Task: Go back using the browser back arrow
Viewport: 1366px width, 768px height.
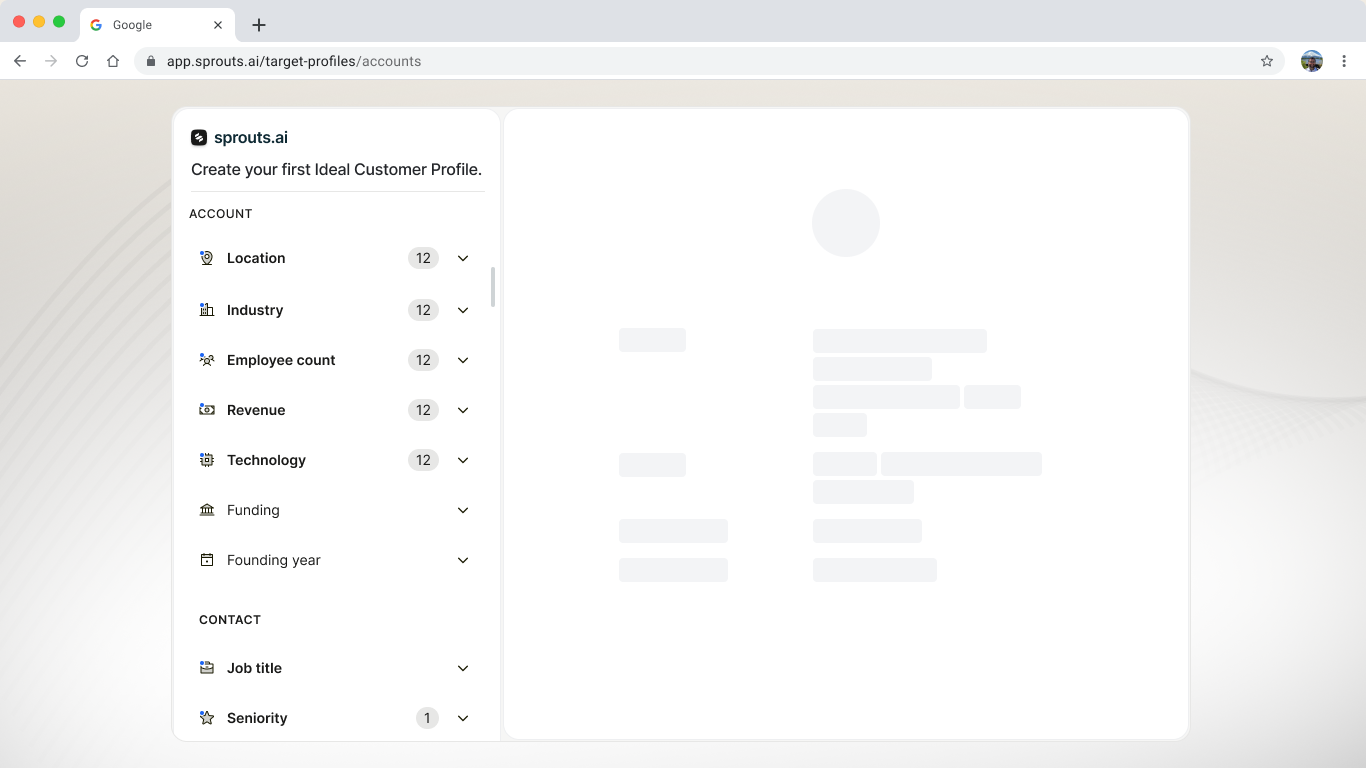Action: point(20,61)
